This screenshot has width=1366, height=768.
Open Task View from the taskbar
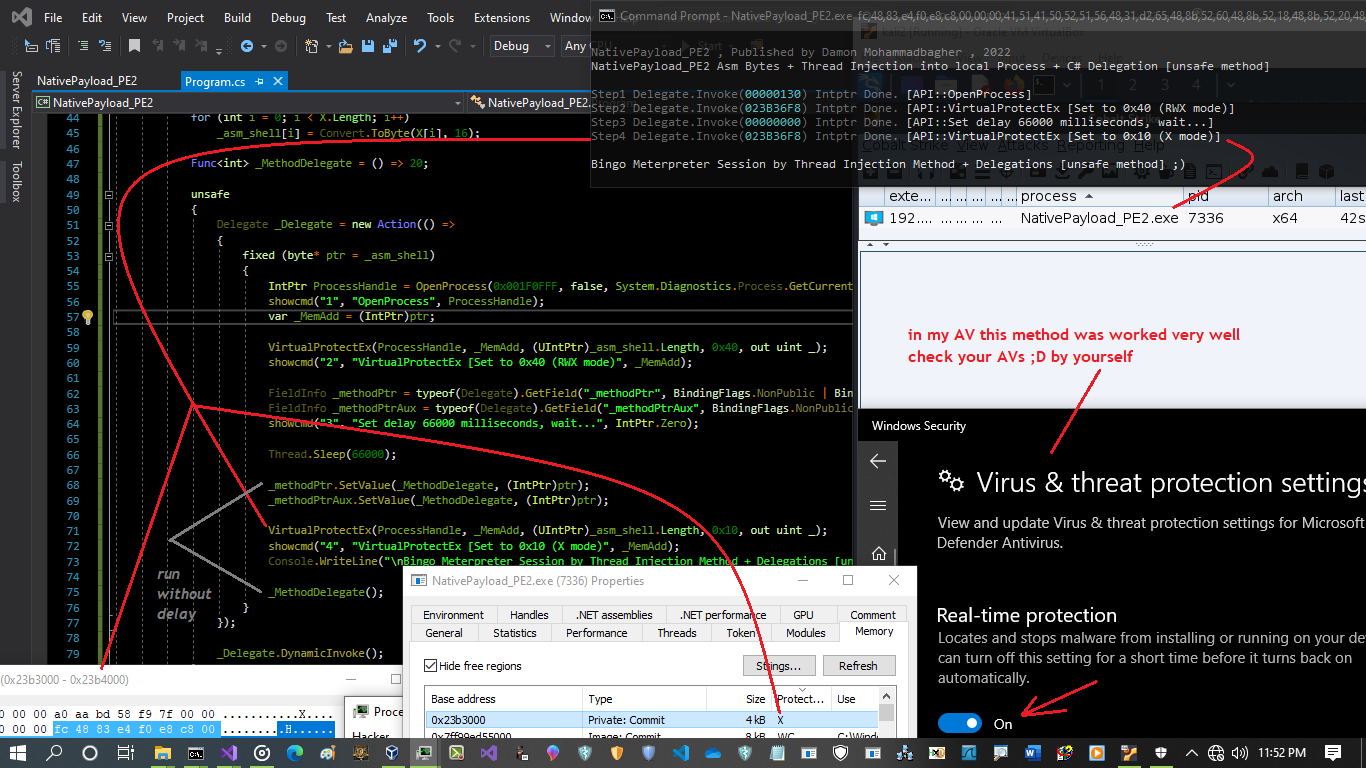(x=125, y=752)
